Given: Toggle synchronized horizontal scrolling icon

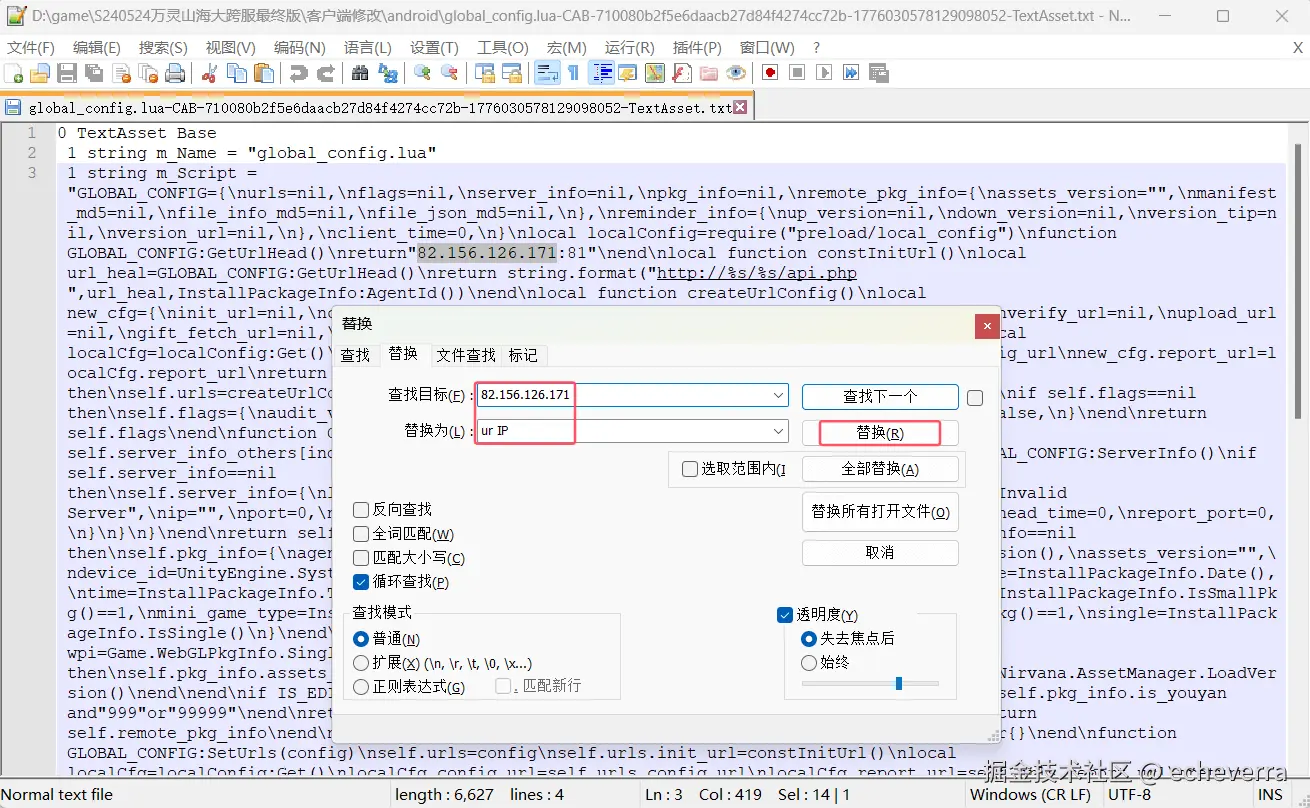Looking at the screenshot, I should [512, 73].
